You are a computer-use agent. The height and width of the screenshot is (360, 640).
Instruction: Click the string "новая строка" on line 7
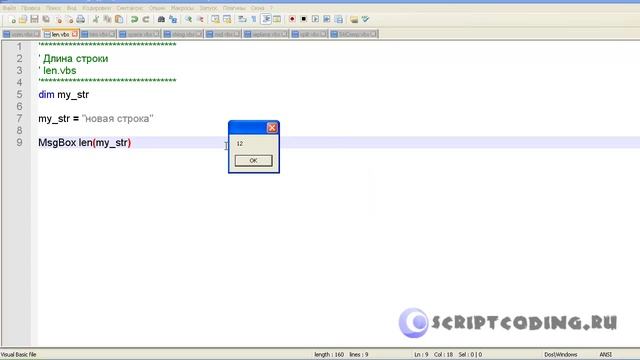coord(118,119)
